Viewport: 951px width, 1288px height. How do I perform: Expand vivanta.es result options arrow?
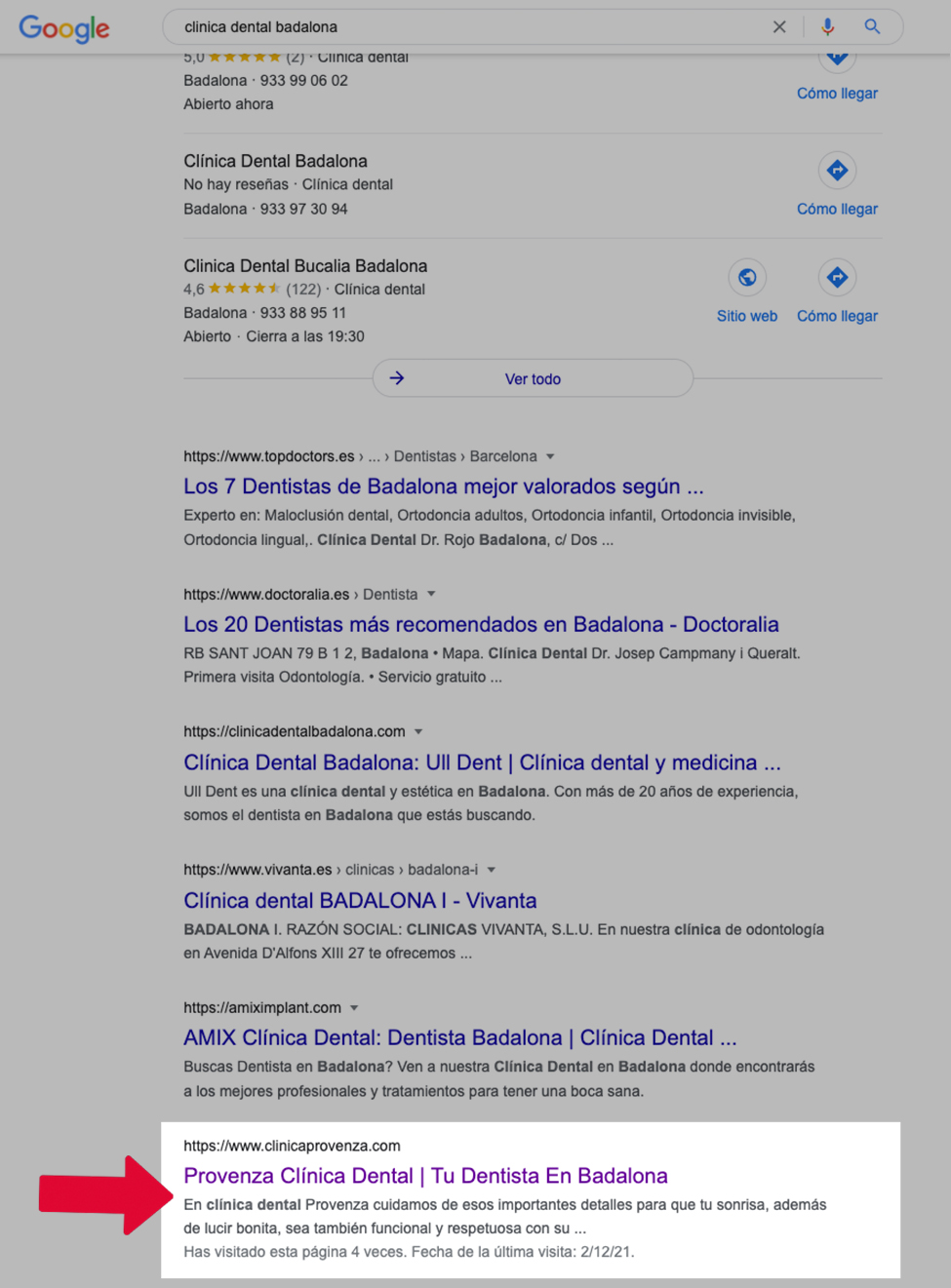click(492, 870)
